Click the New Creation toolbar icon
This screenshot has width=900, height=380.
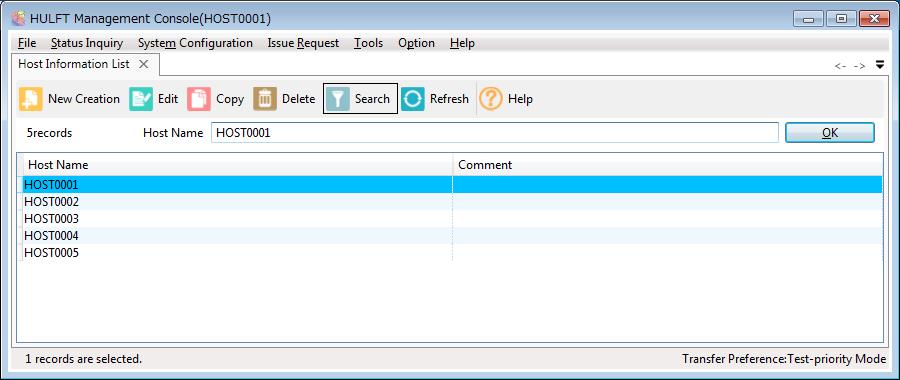[30, 99]
